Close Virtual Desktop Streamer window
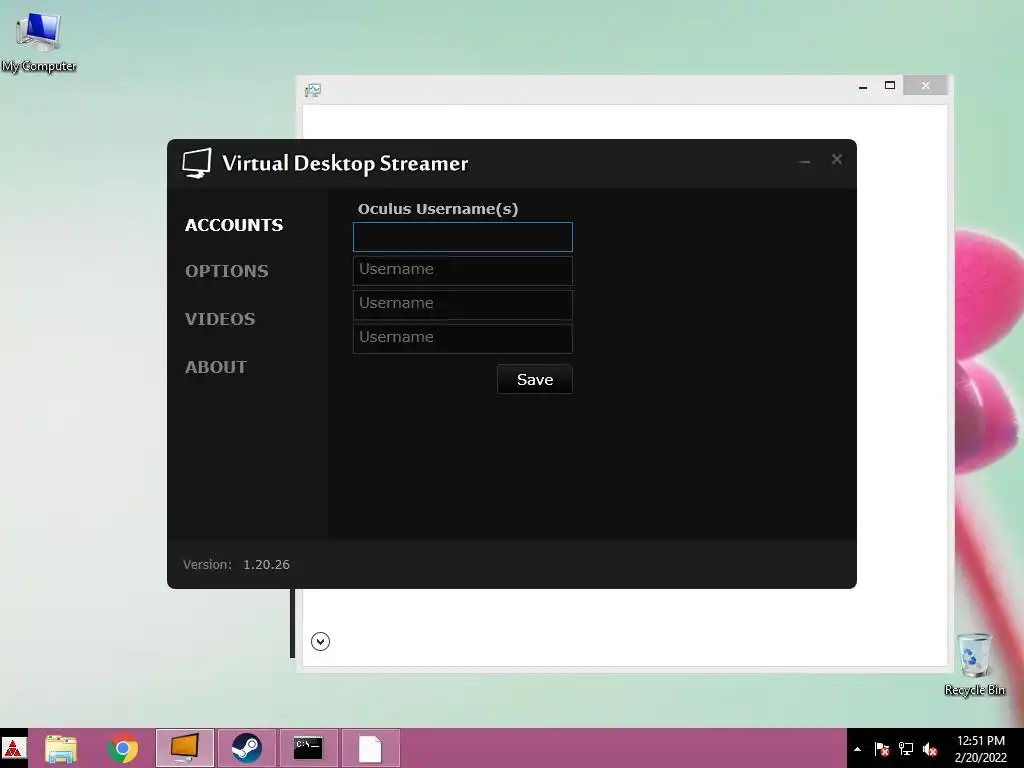 837,159
